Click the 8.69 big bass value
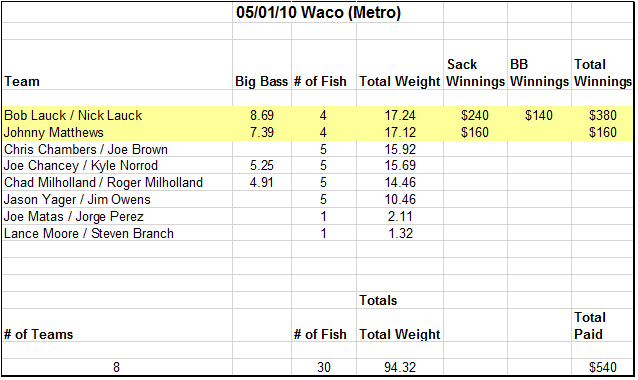638x380 pixels. 262,116
